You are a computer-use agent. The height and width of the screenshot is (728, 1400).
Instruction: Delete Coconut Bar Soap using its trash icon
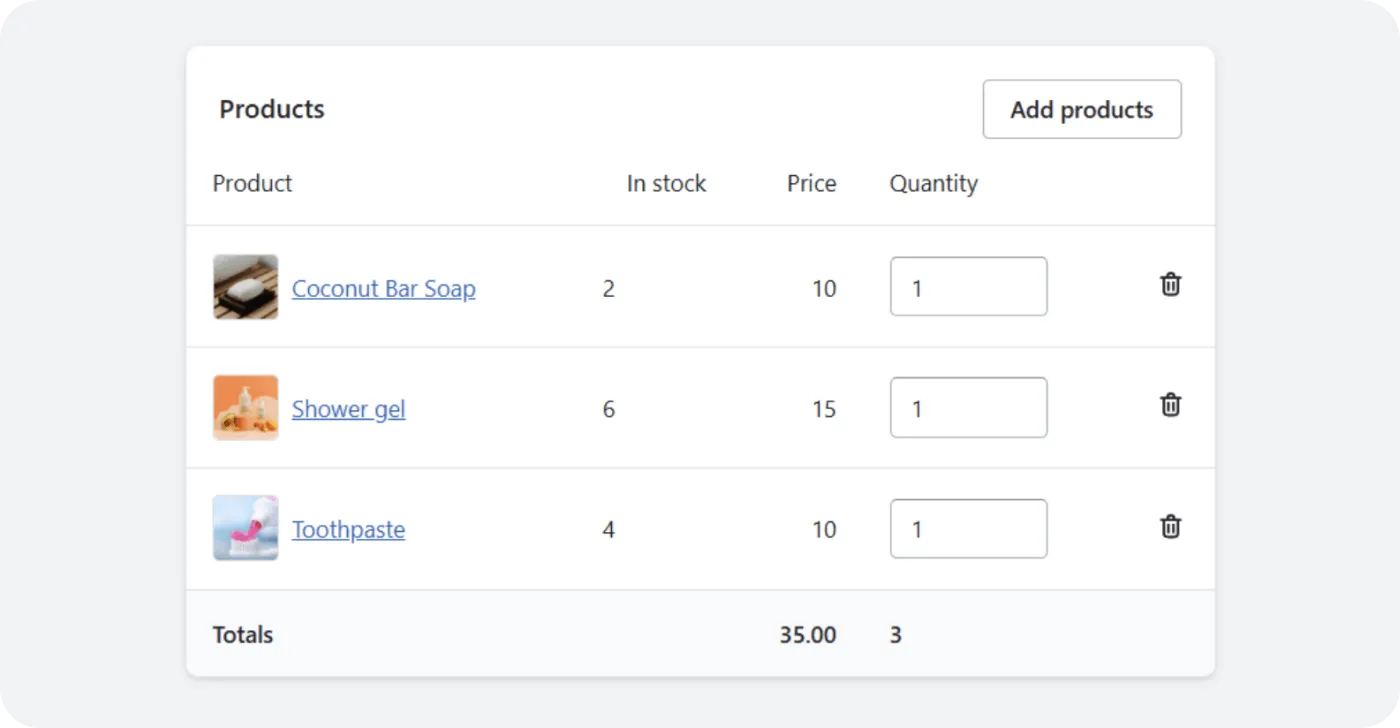[x=1170, y=285]
